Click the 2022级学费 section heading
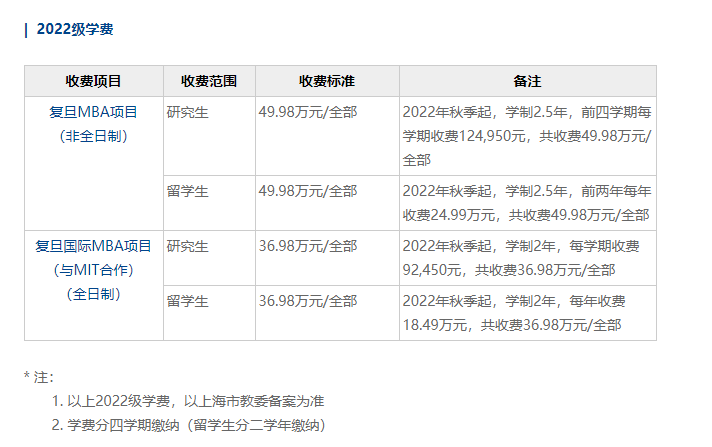The image size is (712, 447). (75, 30)
